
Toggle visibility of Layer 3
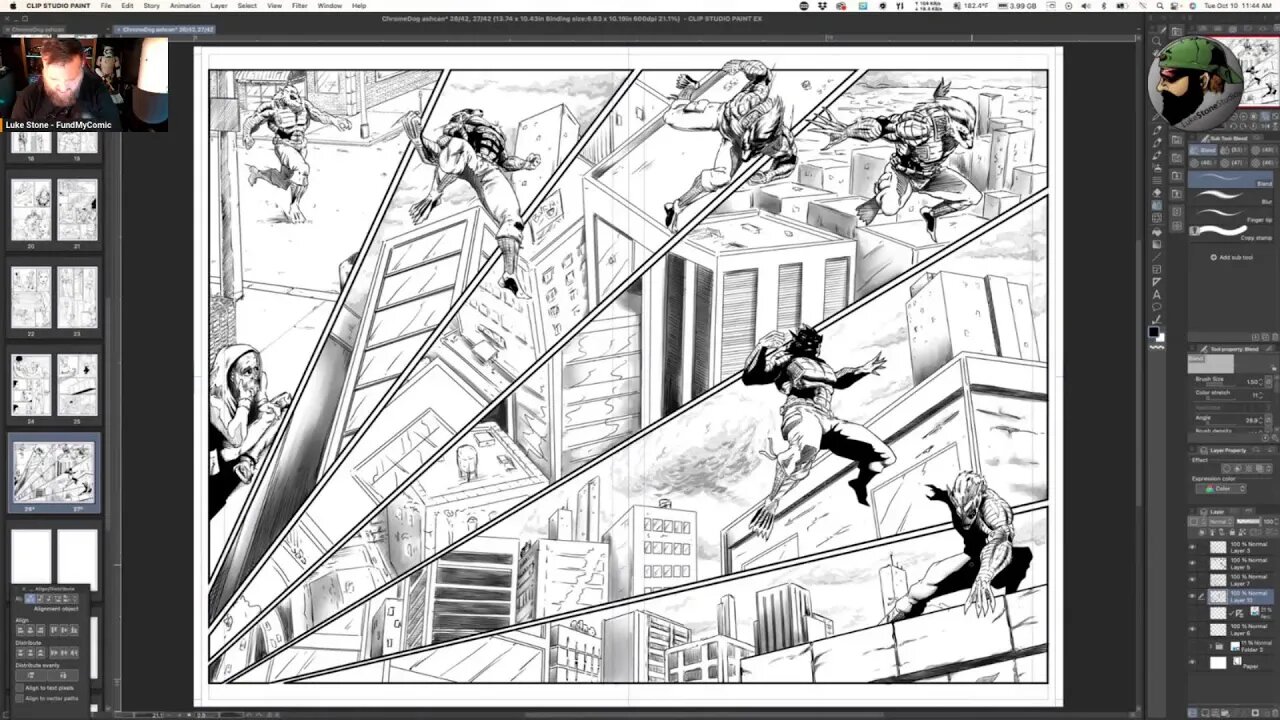tap(1191, 547)
